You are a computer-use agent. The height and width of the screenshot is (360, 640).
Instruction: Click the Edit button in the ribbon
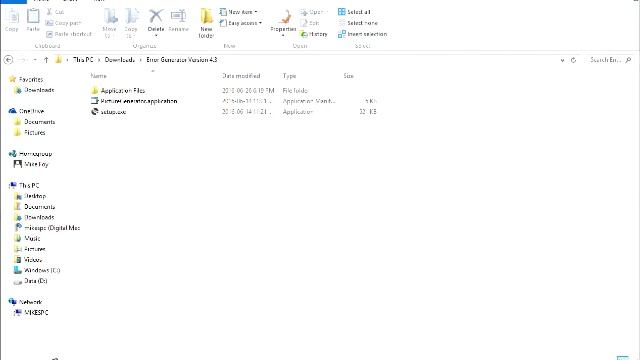coord(310,23)
